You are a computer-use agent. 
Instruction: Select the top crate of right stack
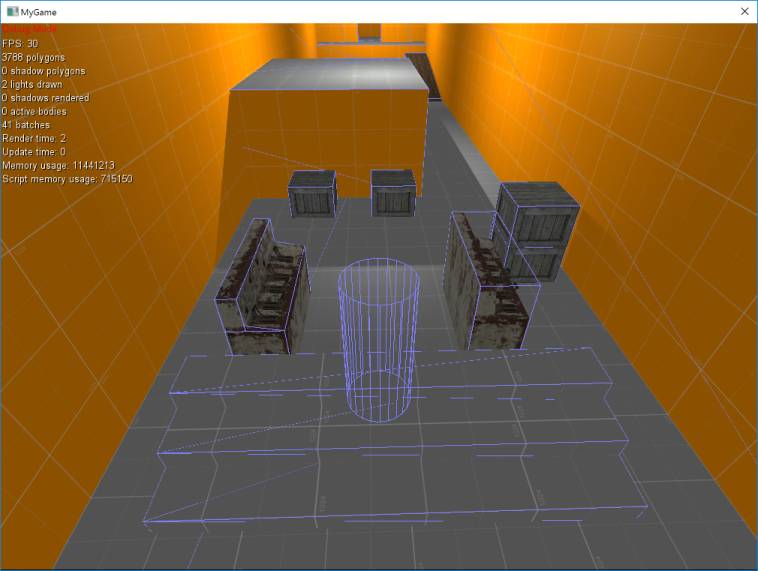pos(536,213)
